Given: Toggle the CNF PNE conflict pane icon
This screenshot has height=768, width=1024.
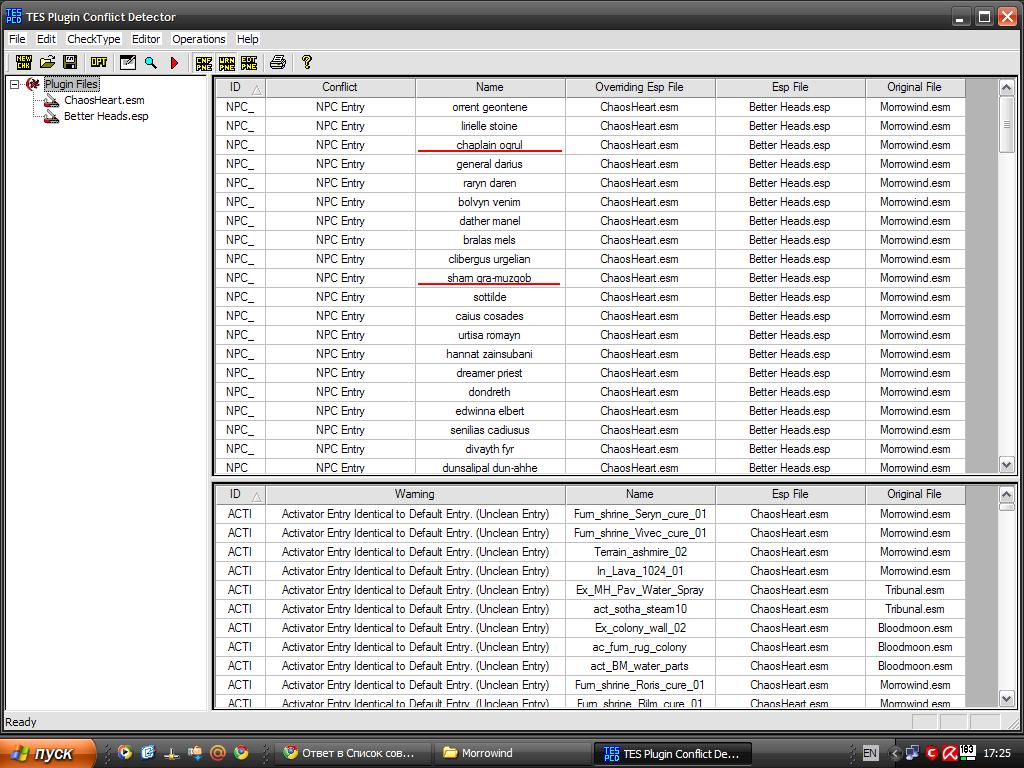Looking at the screenshot, I should (204, 62).
